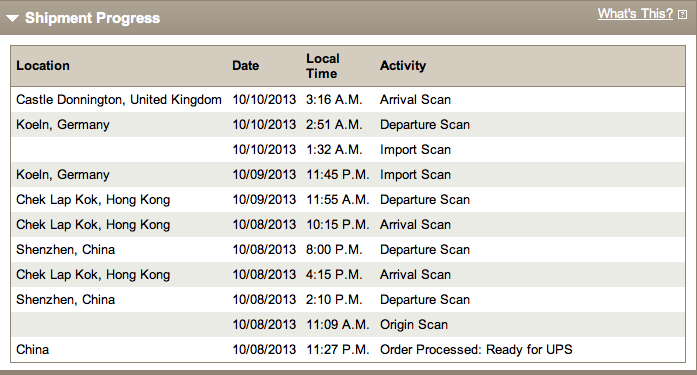Viewport: 697px width, 375px height.
Task: Click the 4:15 P.M. Arrival Scan entry
Action: [x=348, y=274]
